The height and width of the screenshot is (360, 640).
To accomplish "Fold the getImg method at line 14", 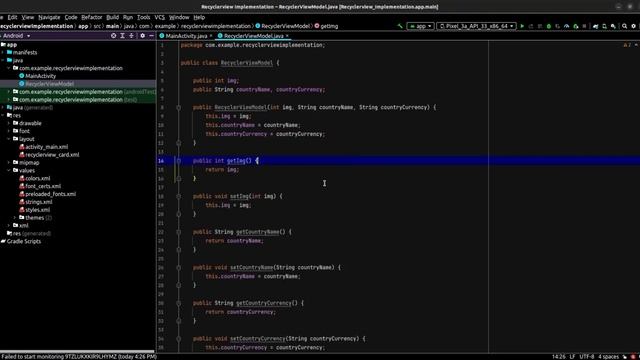I will click(178, 161).
